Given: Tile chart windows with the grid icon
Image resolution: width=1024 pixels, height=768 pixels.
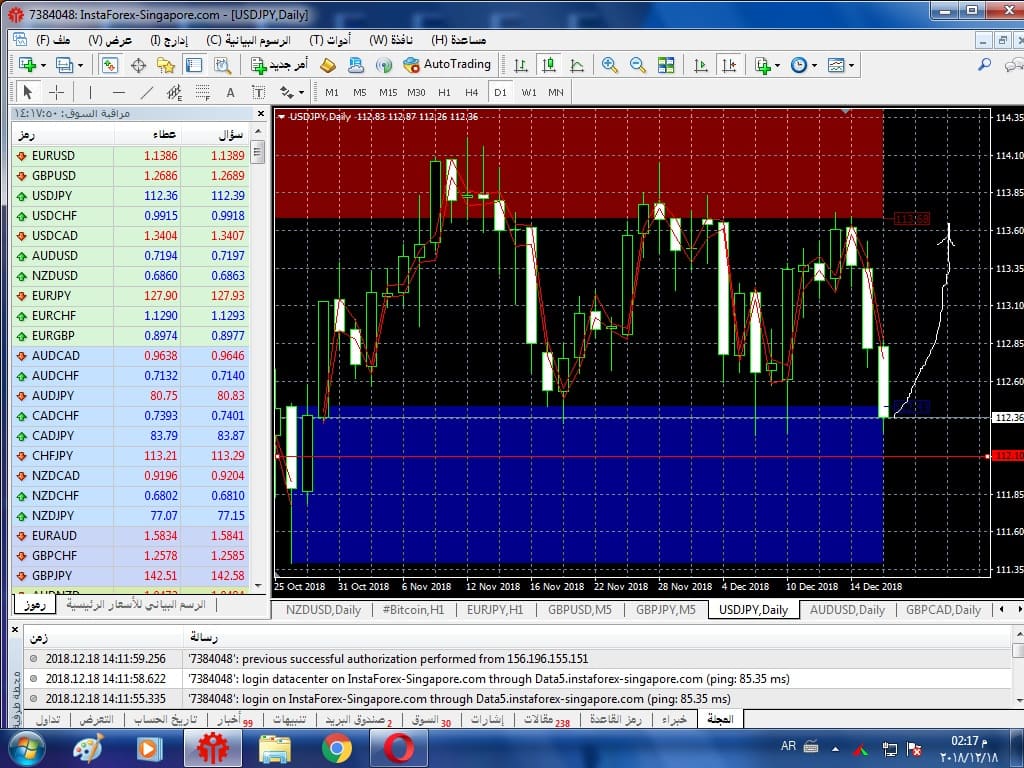Looking at the screenshot, I should tap(666, 65).
